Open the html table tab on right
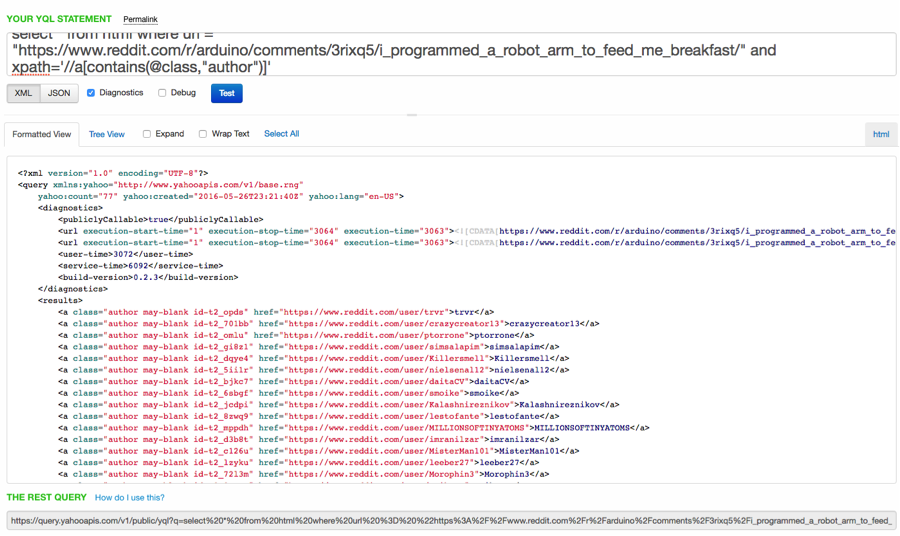The height and width of the screenshot is (536, 900). [881, 134]
